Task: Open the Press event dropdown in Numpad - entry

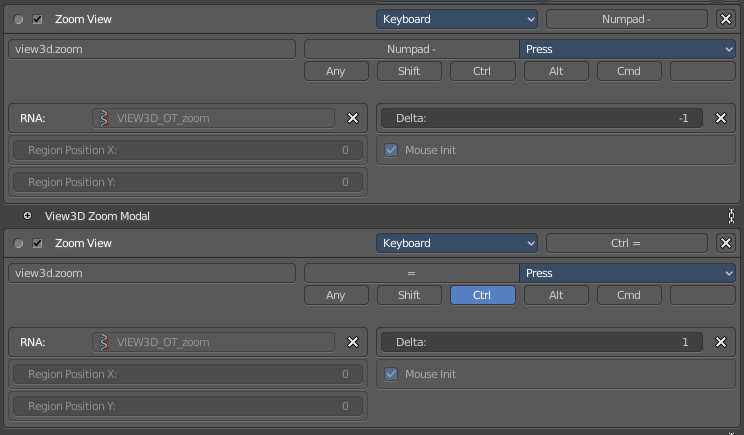Action: pos(627,49)
